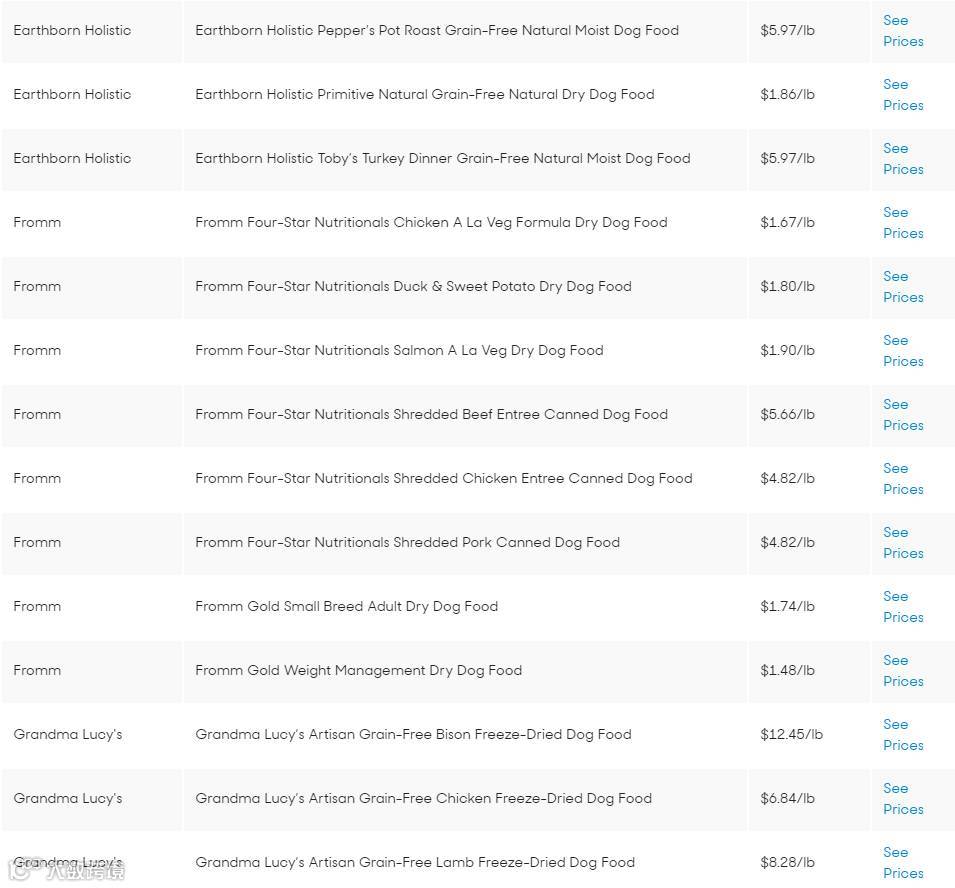Screen dimensions: 955x888
Task: Select Fromm Shredded Pork Canned Dog Food name
Action: (x=407, y=542)
